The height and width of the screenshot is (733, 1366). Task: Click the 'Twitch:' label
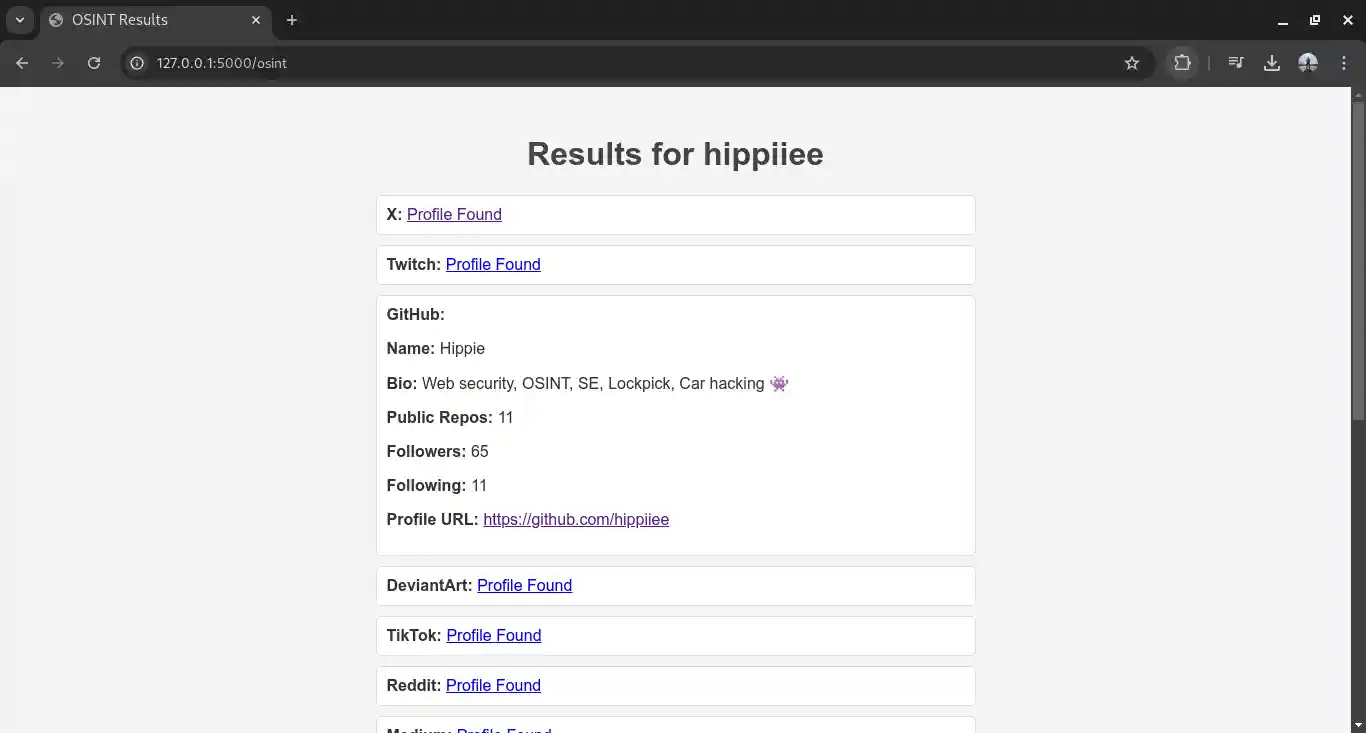click(x=413, y=264)
